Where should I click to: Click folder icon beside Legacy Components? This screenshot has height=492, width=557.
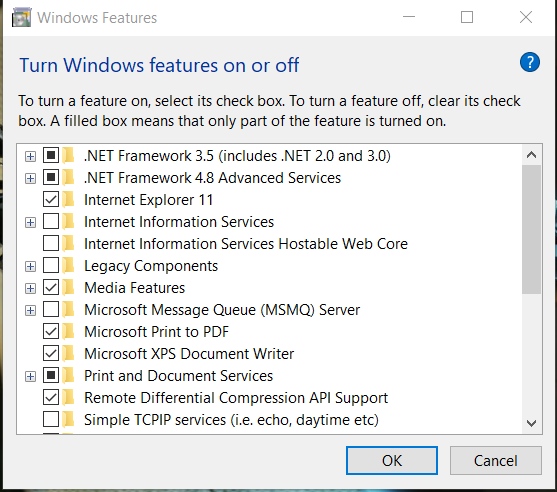68,265
